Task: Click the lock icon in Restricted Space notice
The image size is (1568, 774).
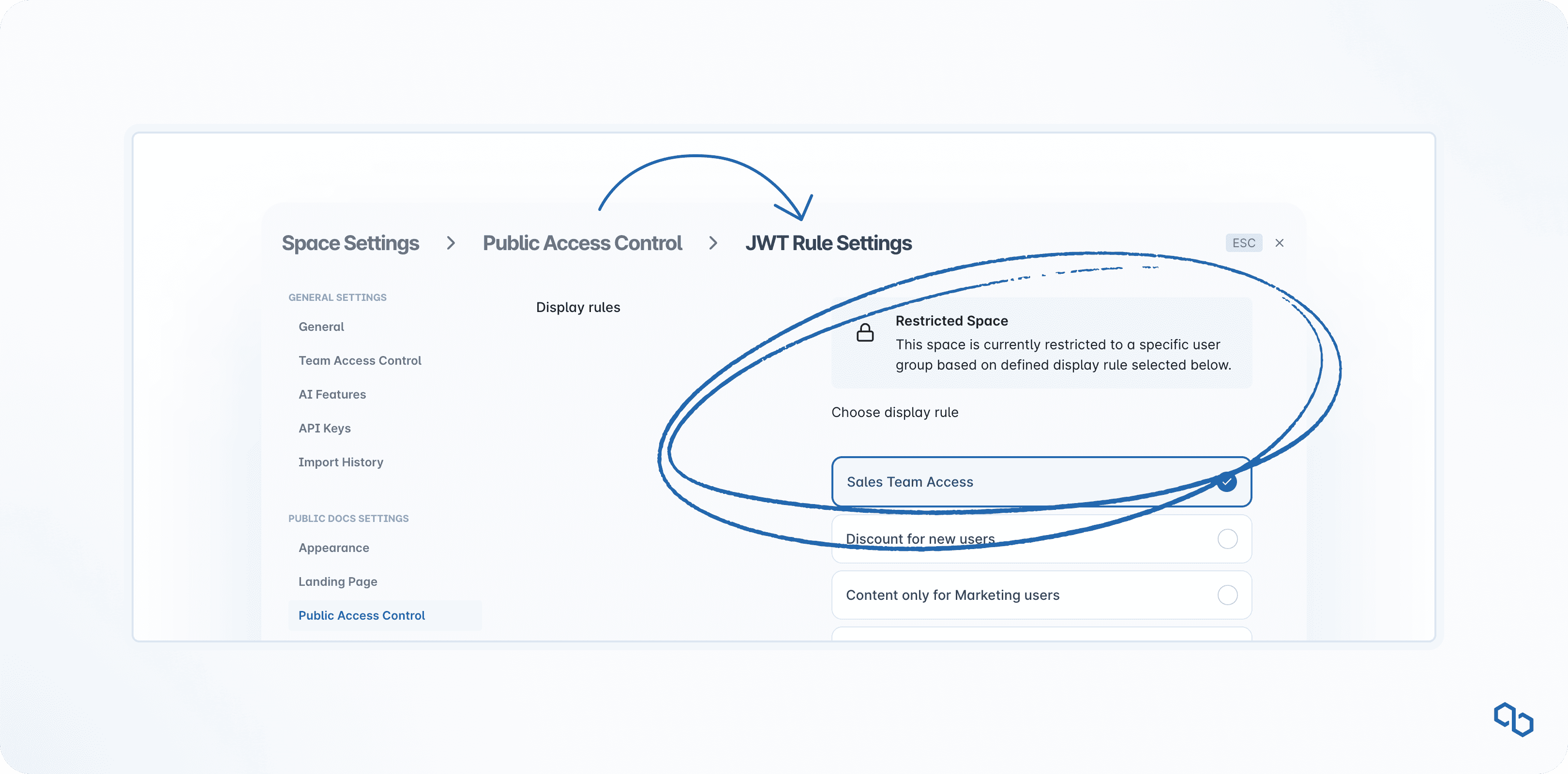Action: coord(865,332)
